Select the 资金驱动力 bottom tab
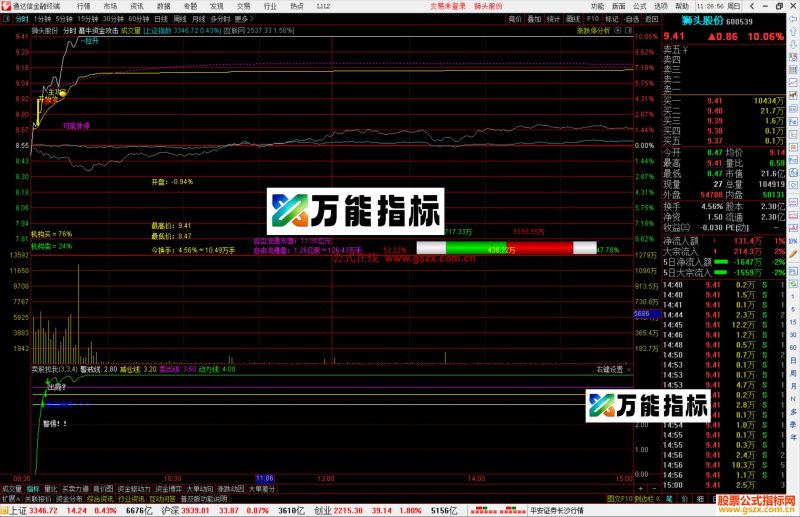 click(x=134, y=489)
